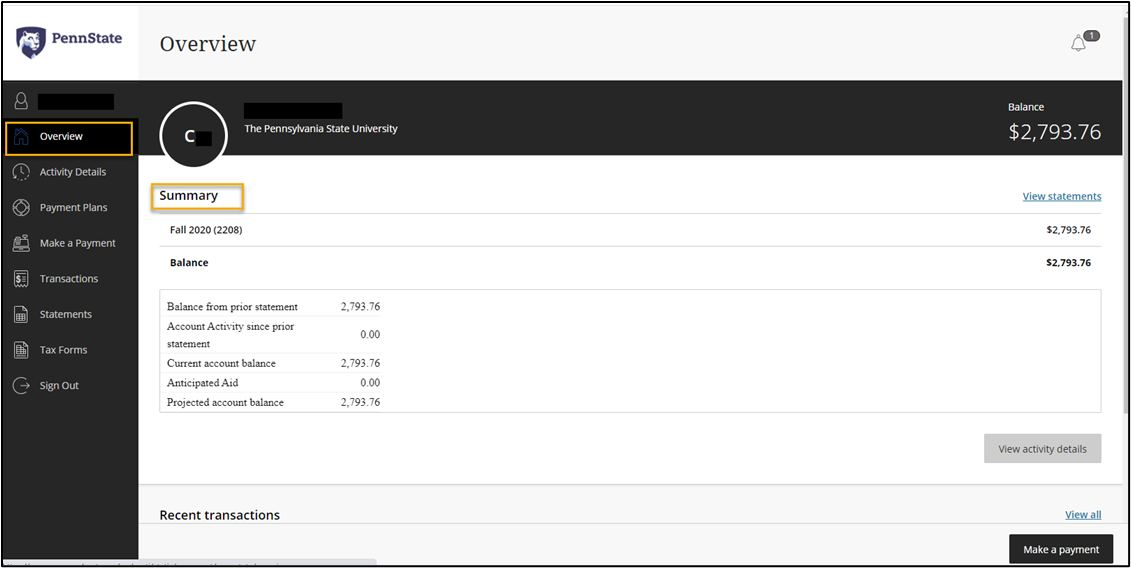Click the Sign Out arrow icon
Viewport: 1131px width, 568px height.
[21, 386]
